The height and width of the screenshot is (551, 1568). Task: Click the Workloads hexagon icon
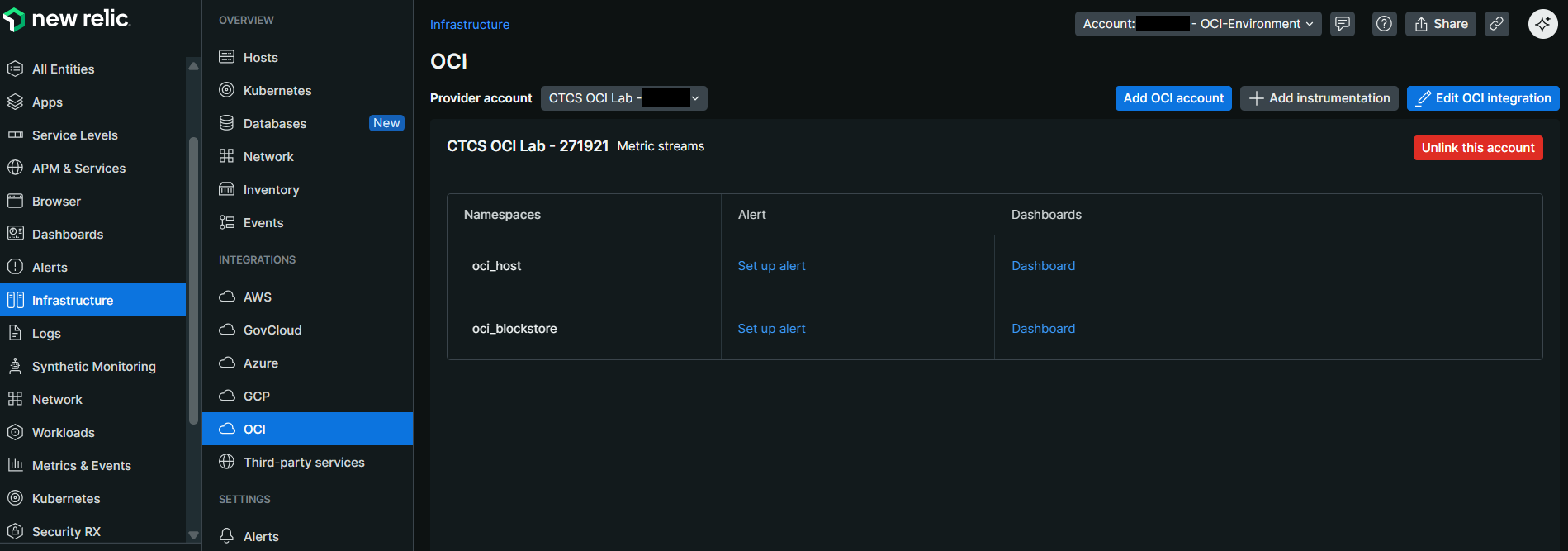pos(15,432)
